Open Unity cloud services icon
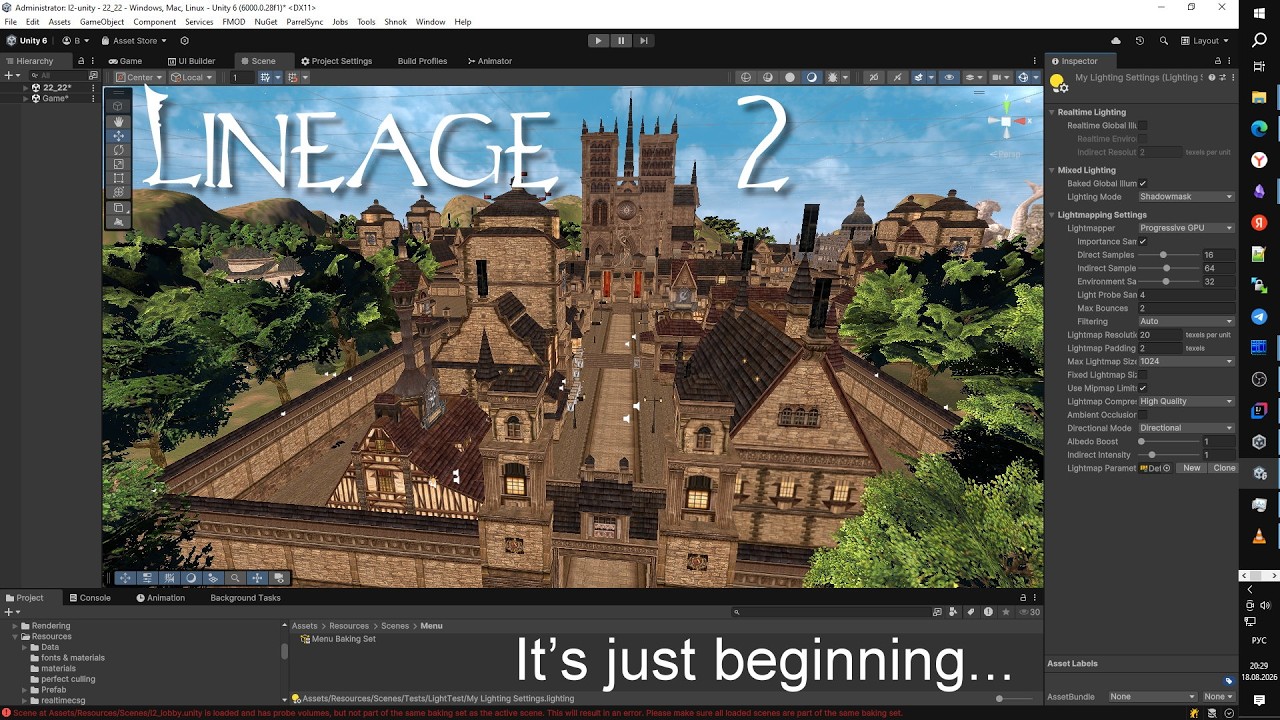This screenshot has height=720, width=1280. tap(1116, 41)
